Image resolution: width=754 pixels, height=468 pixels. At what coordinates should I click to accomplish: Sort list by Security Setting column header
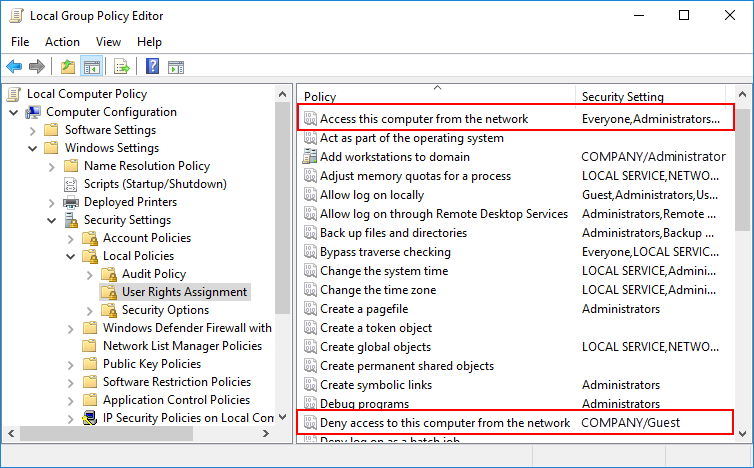[622, 97]
